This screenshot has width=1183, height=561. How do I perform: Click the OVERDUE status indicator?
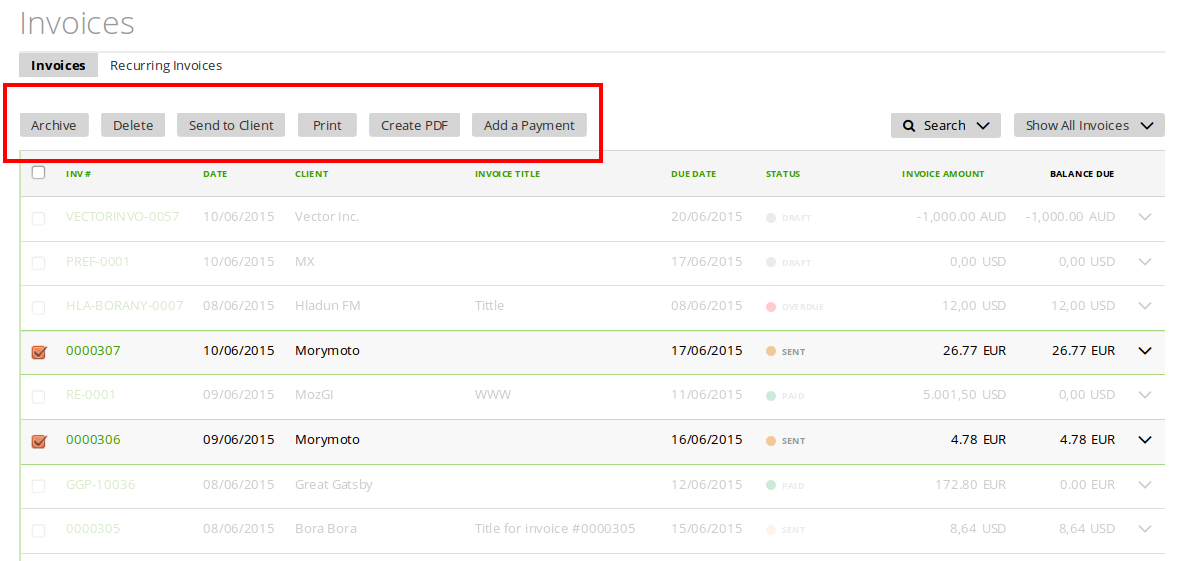794,307
